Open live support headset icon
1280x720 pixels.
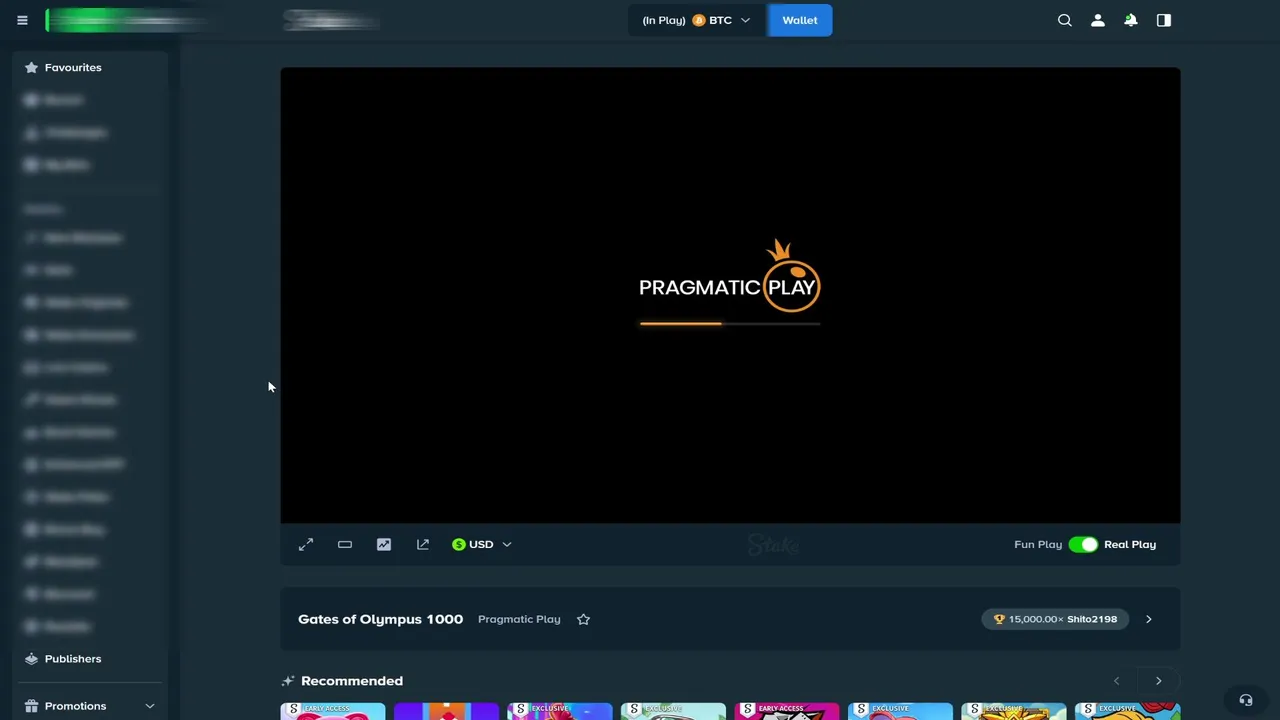coord(1246,701)
